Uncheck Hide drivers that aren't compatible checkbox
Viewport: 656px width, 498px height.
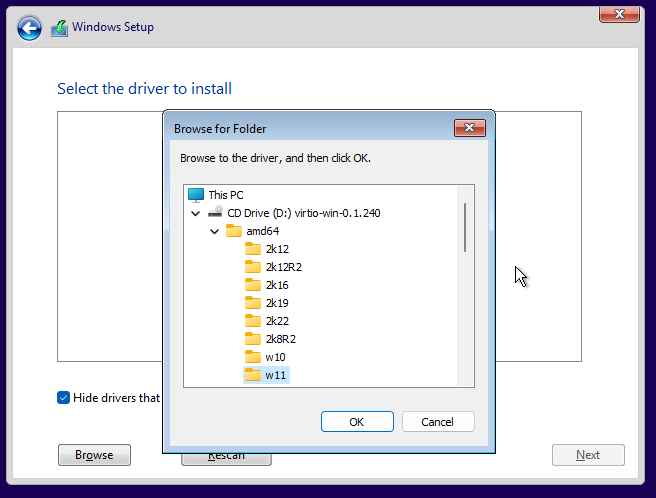(63, 398)
